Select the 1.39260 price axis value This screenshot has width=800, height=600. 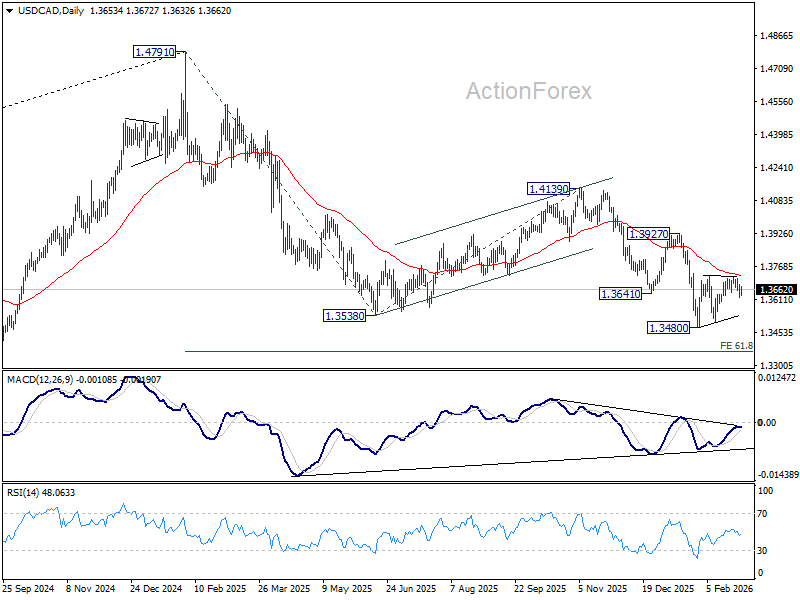tap(777, 234)
